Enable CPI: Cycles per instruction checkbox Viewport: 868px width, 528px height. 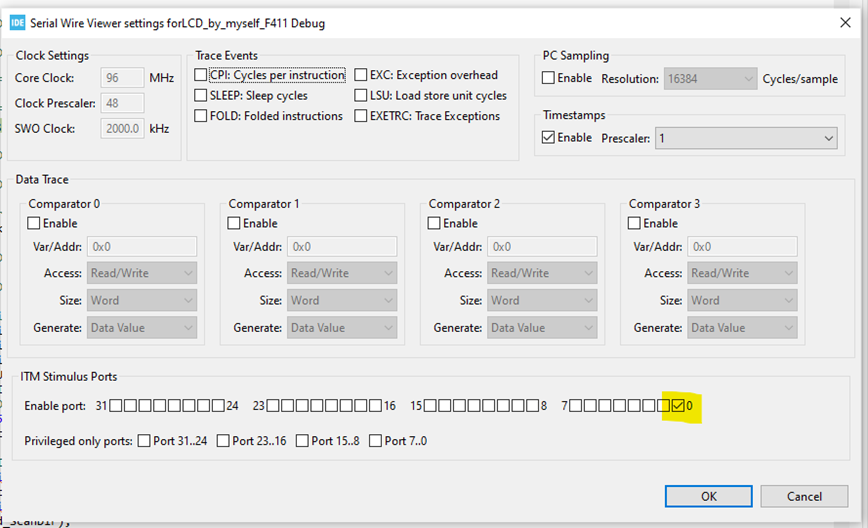point(201,75)
